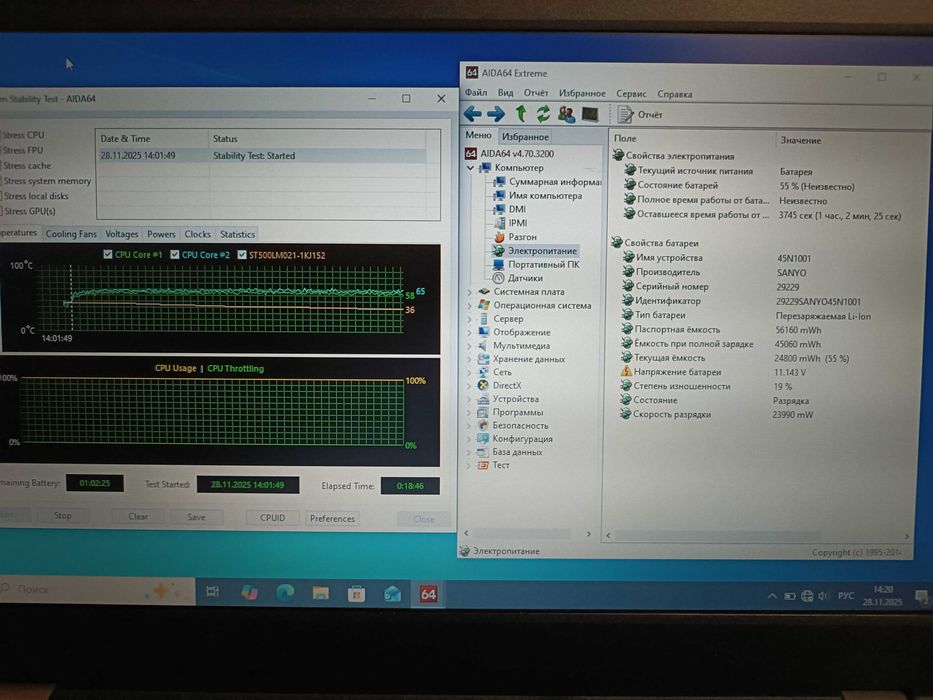Click the AIDA64 Back arrow toolbar icon
The width and height of the screenshot is (933, 700).
472,113
